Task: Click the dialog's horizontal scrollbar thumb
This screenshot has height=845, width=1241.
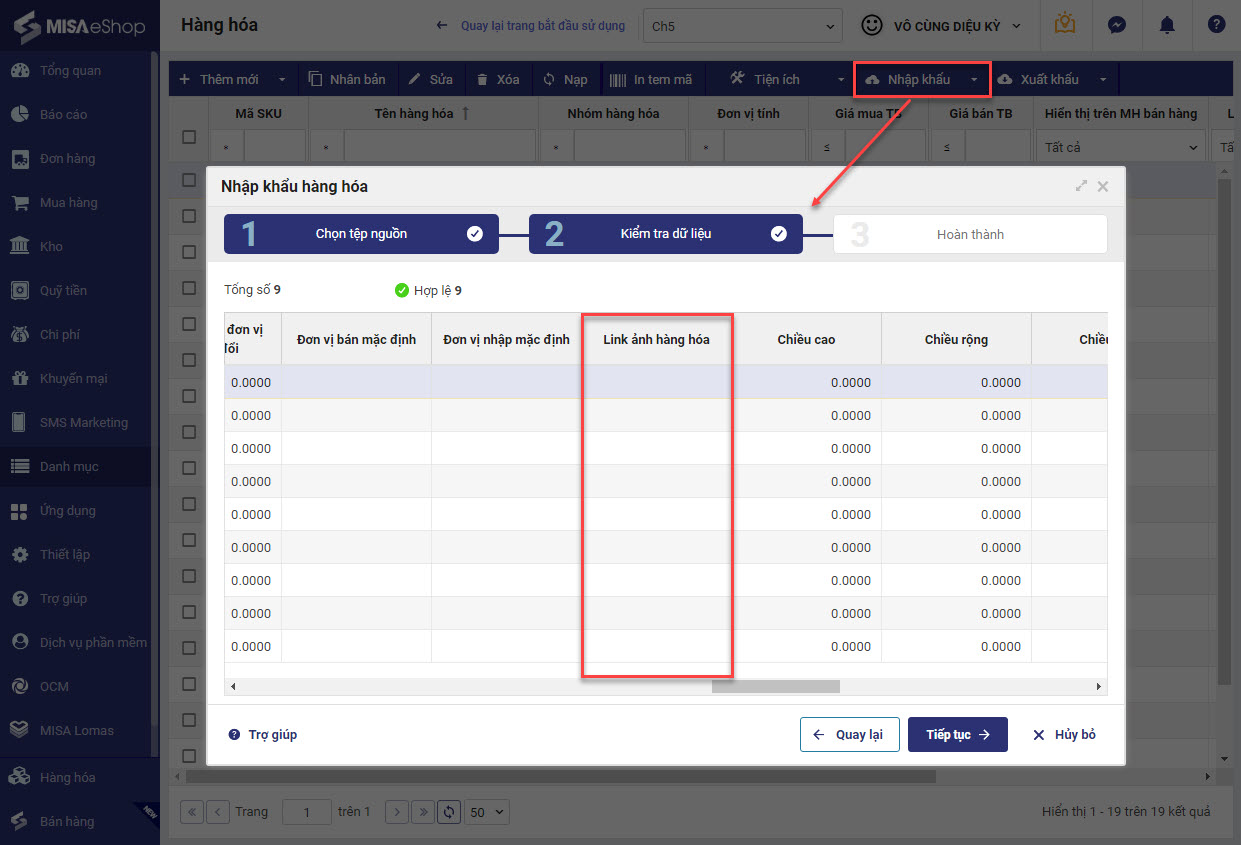Action: click(x=775, y=687)
